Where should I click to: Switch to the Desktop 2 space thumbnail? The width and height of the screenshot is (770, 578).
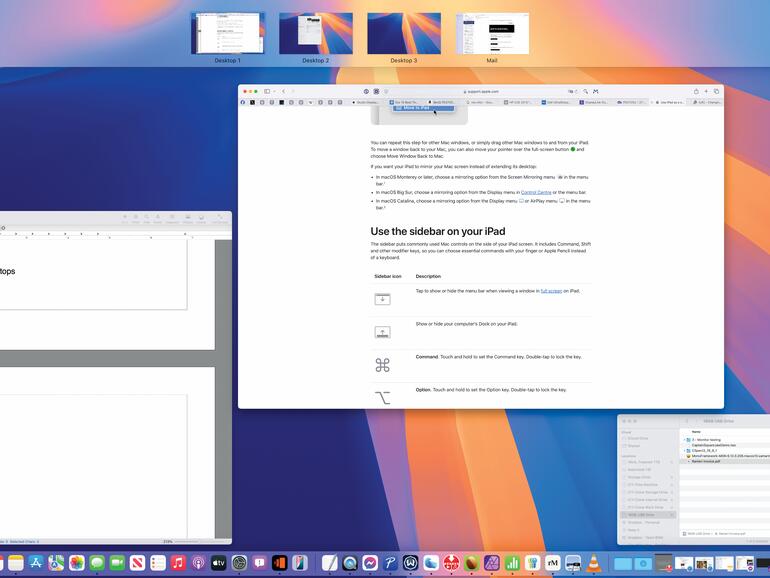315,34
